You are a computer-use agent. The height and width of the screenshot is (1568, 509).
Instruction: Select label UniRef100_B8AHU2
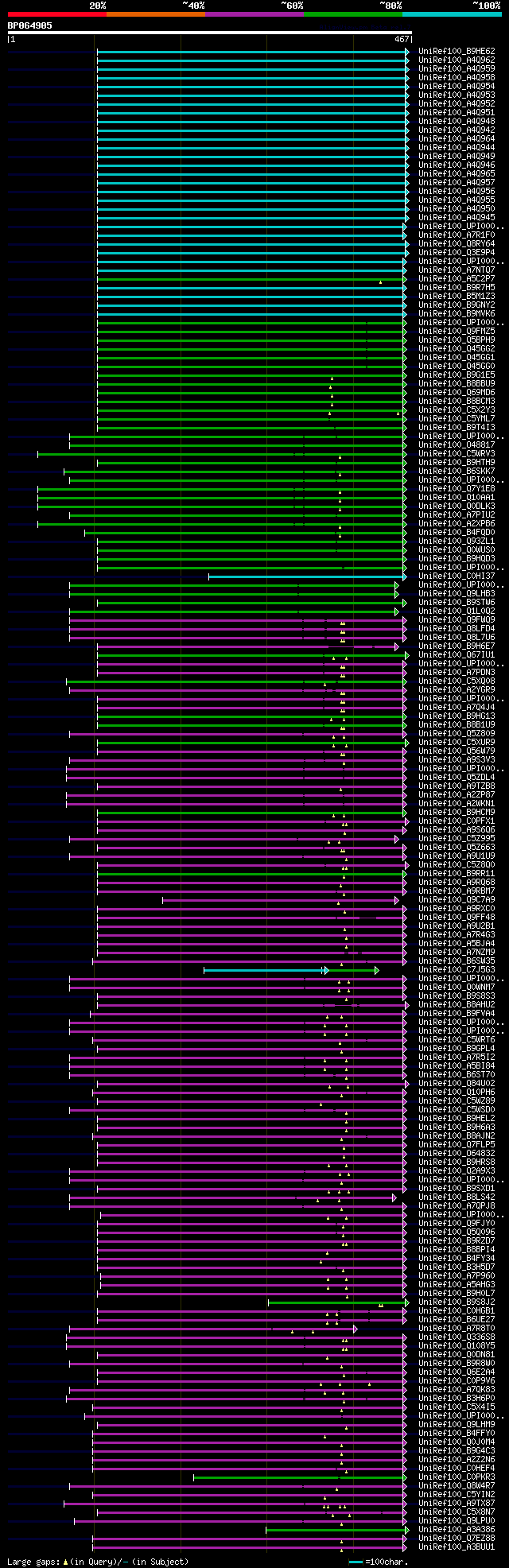click(x=457, y=1004)
